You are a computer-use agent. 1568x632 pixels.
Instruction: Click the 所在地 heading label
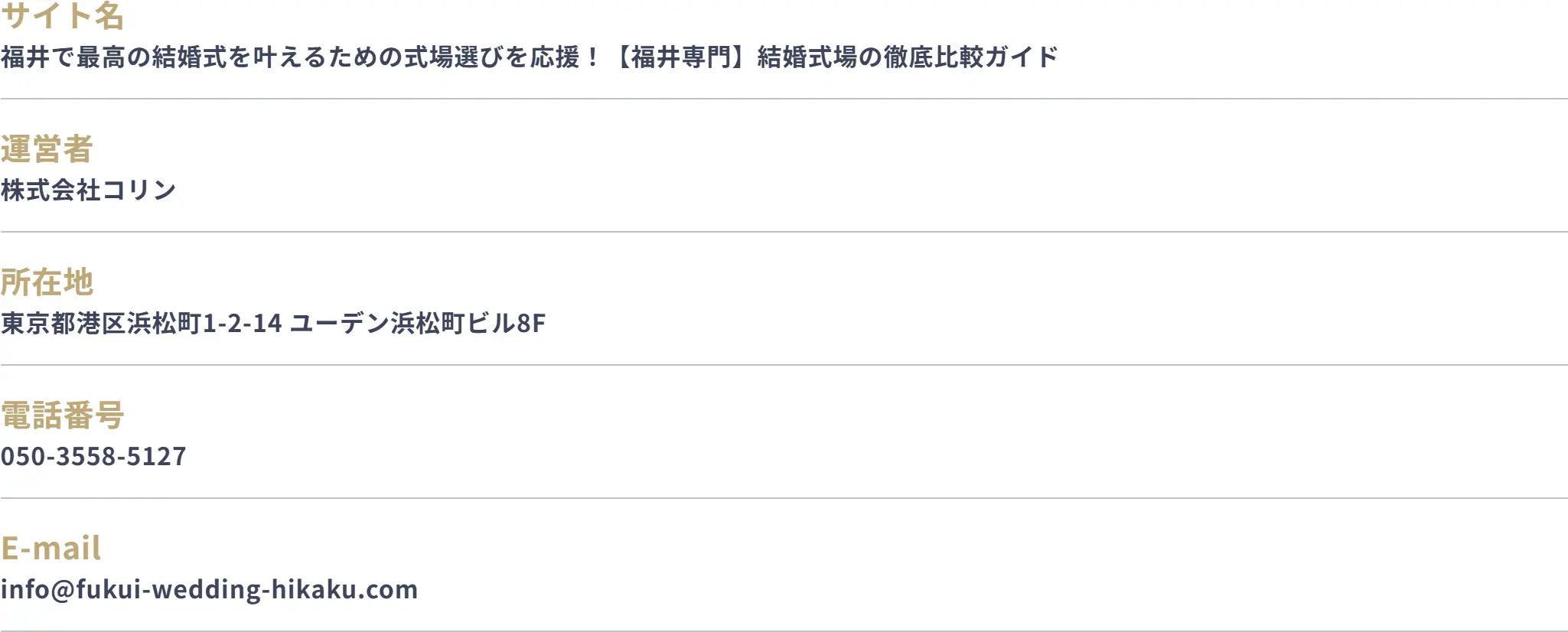(47, 282)
